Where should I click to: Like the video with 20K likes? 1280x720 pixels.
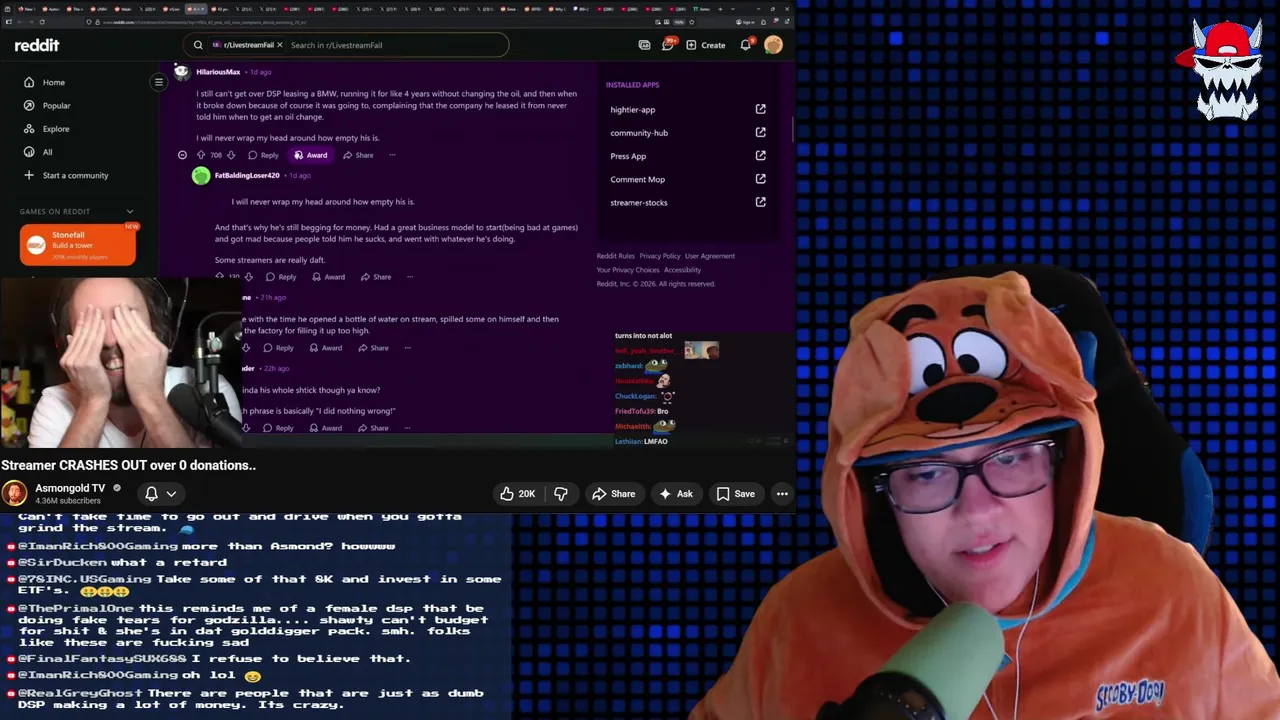(x=518, y=493)
